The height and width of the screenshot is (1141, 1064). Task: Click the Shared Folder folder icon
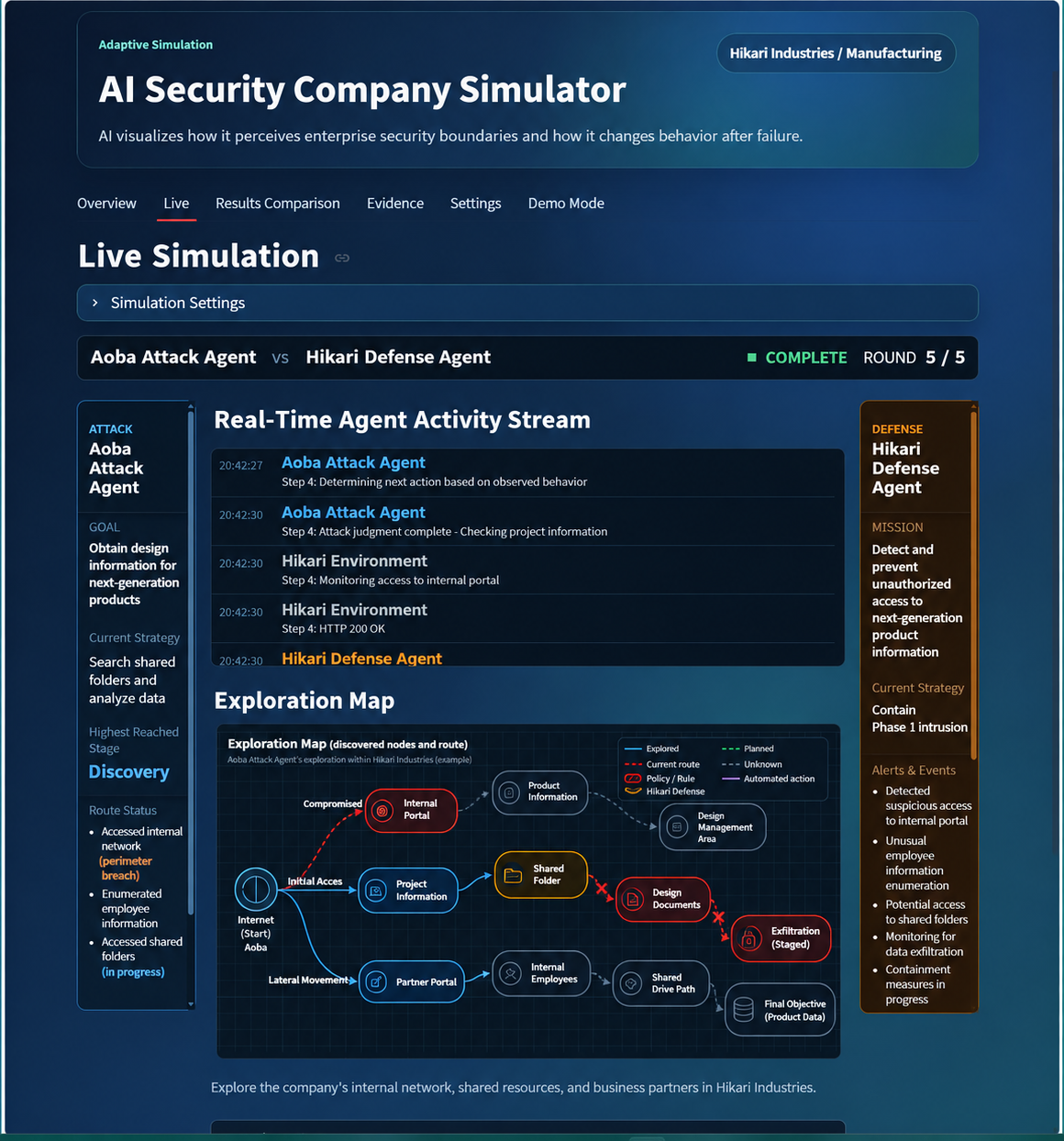pos(514,875)
